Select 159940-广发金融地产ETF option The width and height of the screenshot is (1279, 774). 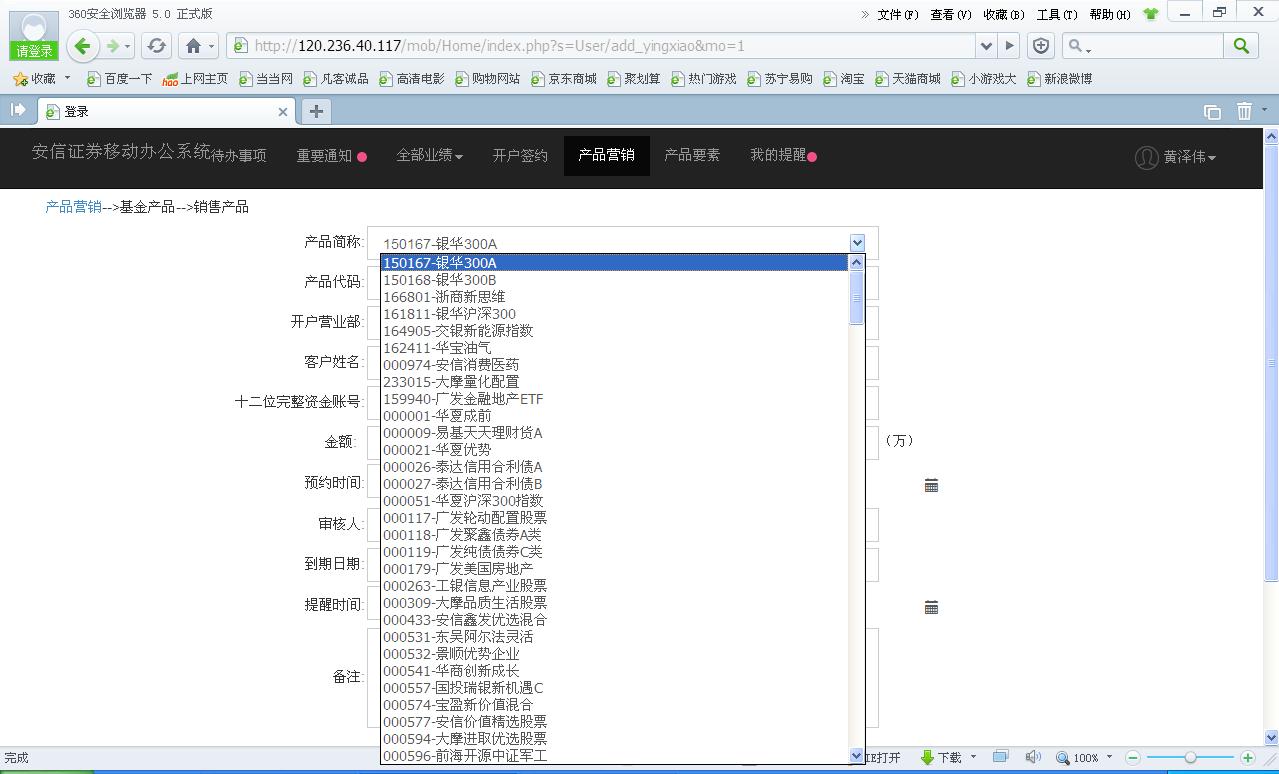[x=614, y=399]
